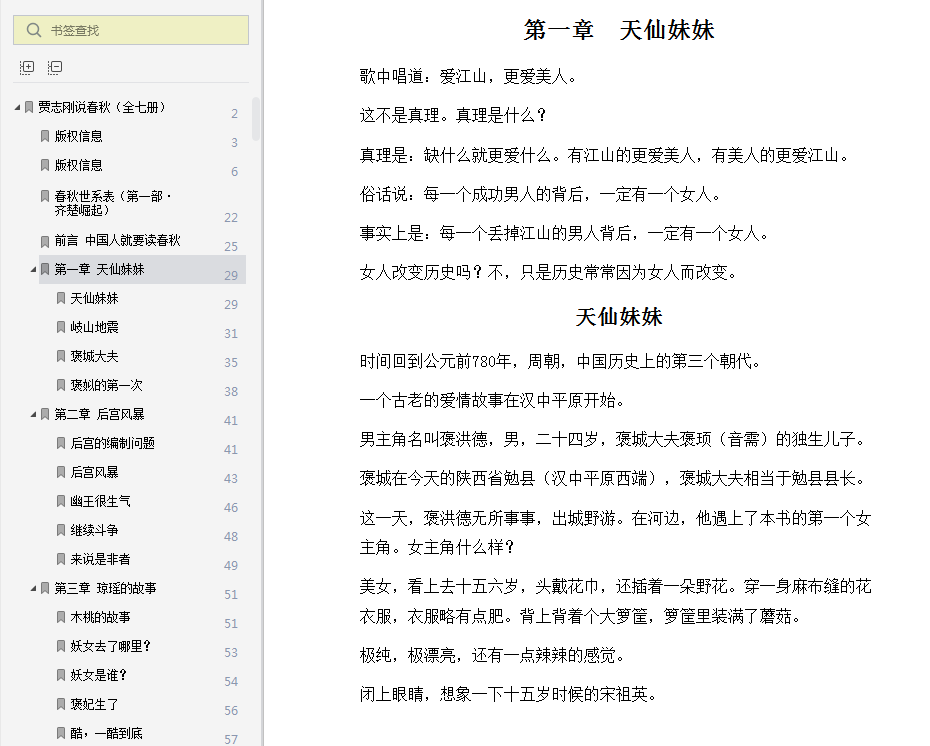Open bookmark 后宫的编制问题

pos(113,444)
